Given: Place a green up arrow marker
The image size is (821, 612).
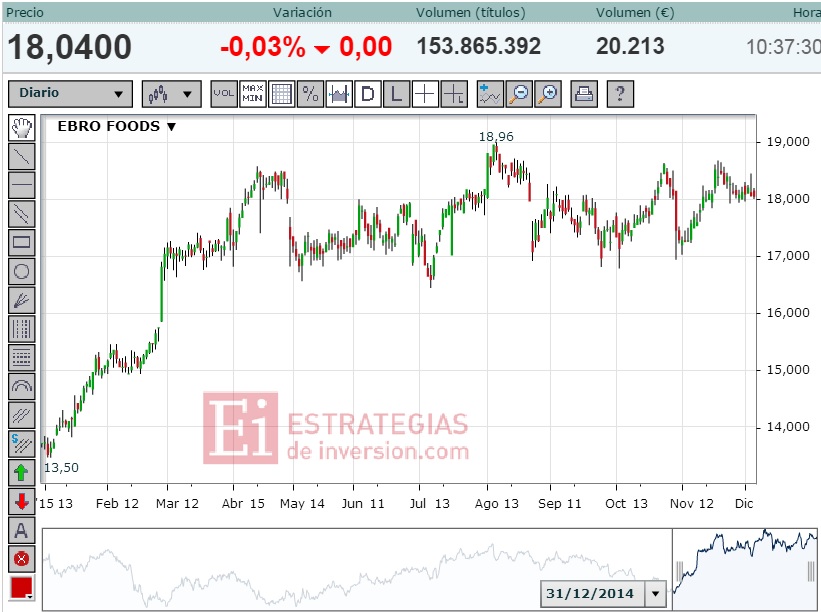Looking at the screenshot, I should pyautogui.click(x=21, y=473).
